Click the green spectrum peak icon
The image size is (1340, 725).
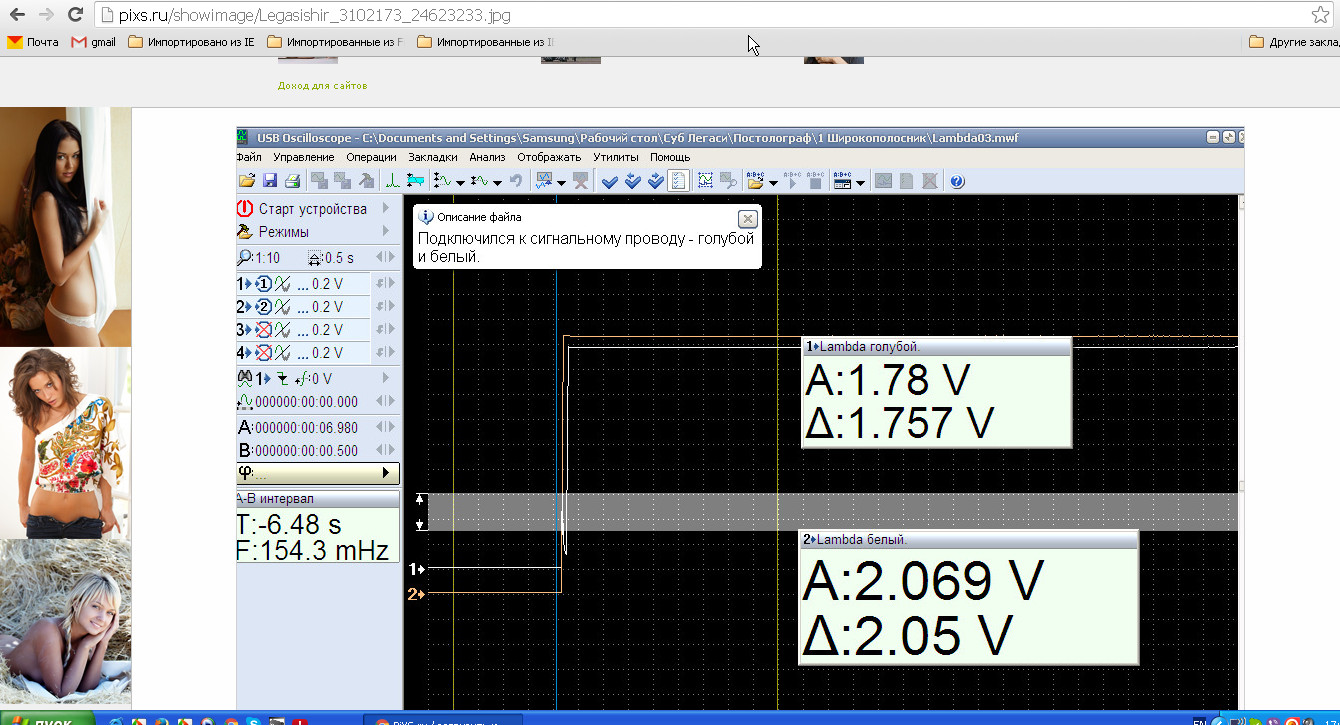click(393, 181)
